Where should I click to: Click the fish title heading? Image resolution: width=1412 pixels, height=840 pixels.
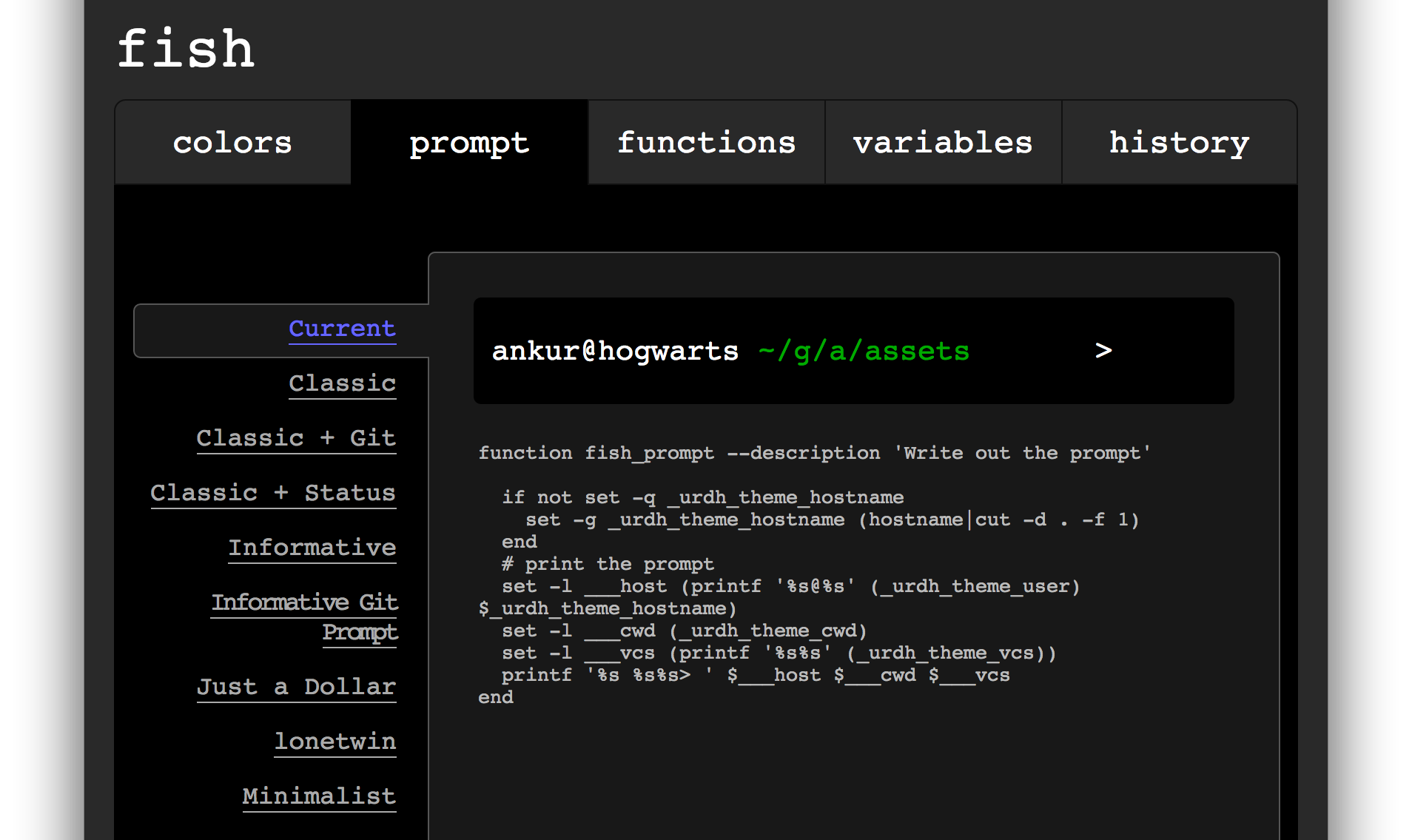tap(186, 49)
